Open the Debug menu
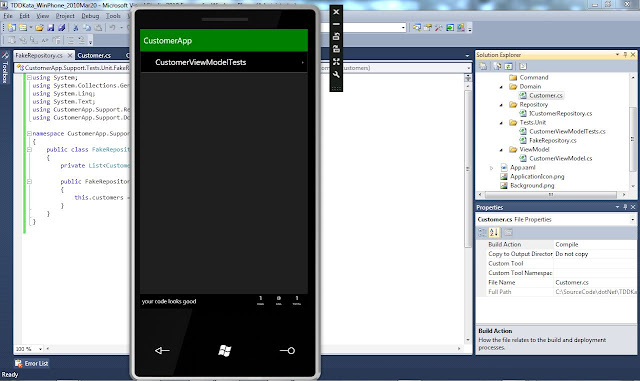This screenshot has width=640, height=381. (90, 16)
